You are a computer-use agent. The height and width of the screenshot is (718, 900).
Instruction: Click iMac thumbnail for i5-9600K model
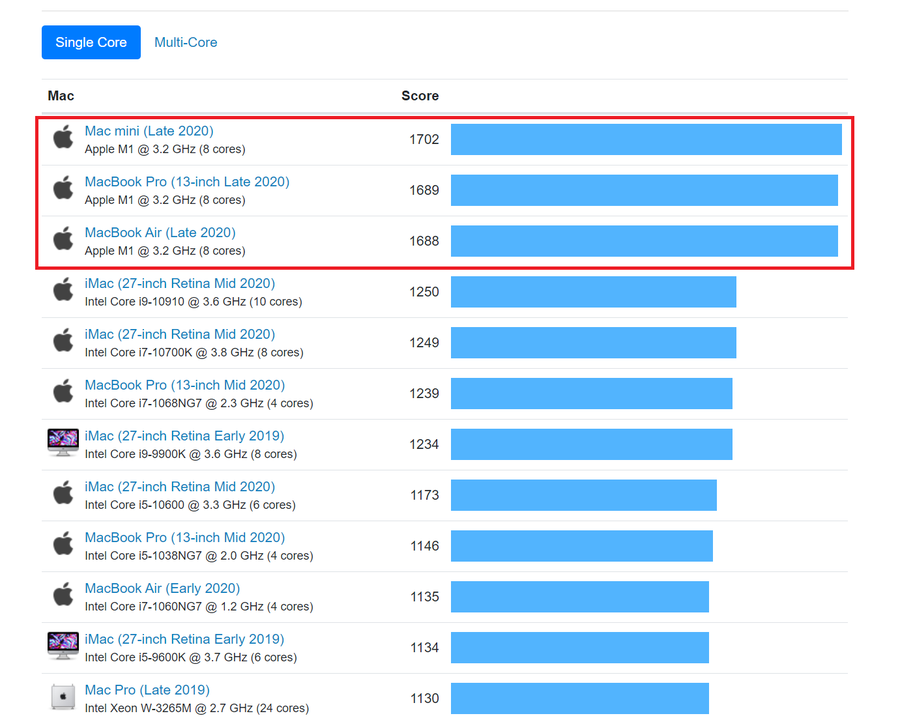63,646
